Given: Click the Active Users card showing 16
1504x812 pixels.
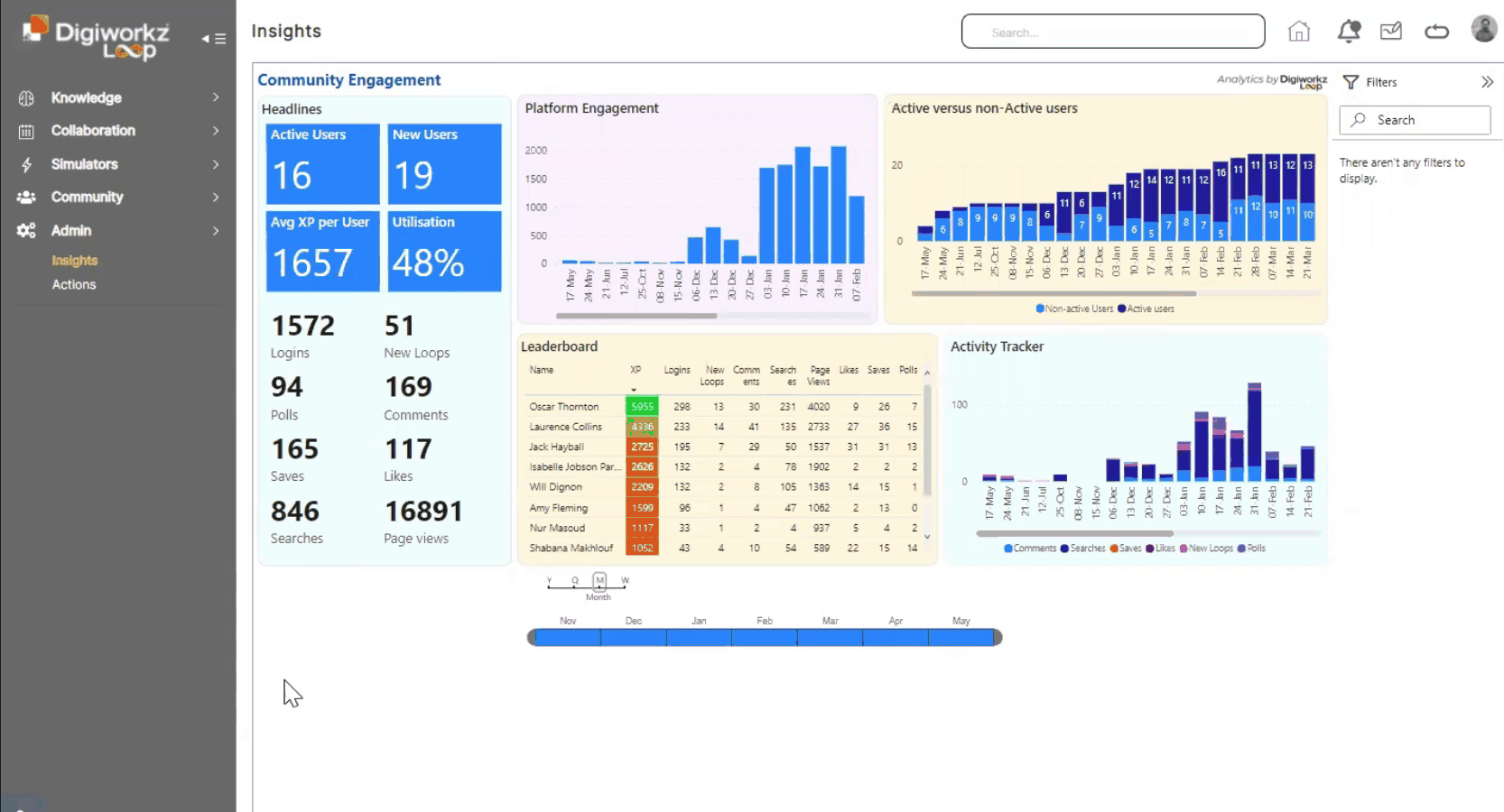Looking at the screenshot, I should tap(322, 164).
